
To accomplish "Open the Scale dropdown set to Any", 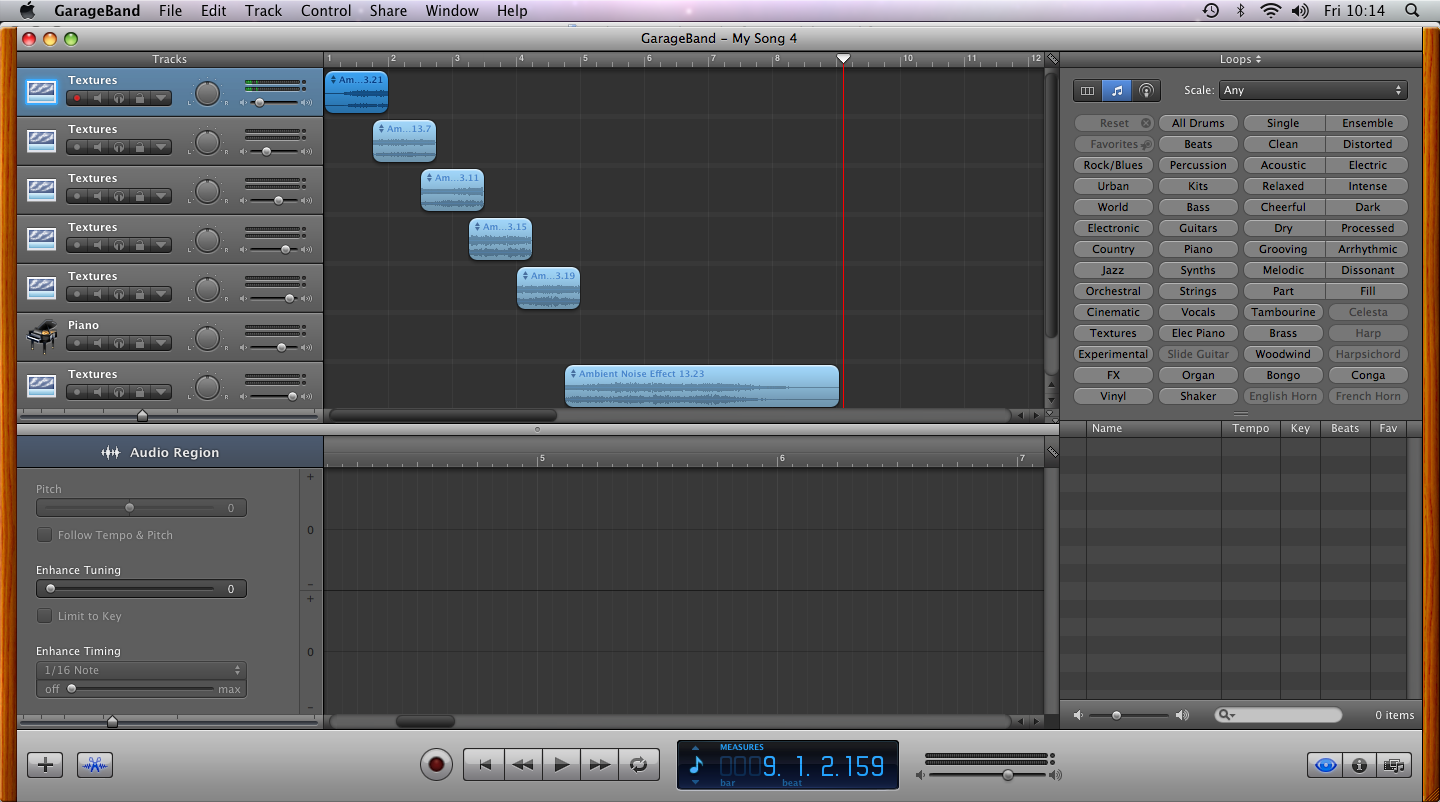I will (1313, 90).
